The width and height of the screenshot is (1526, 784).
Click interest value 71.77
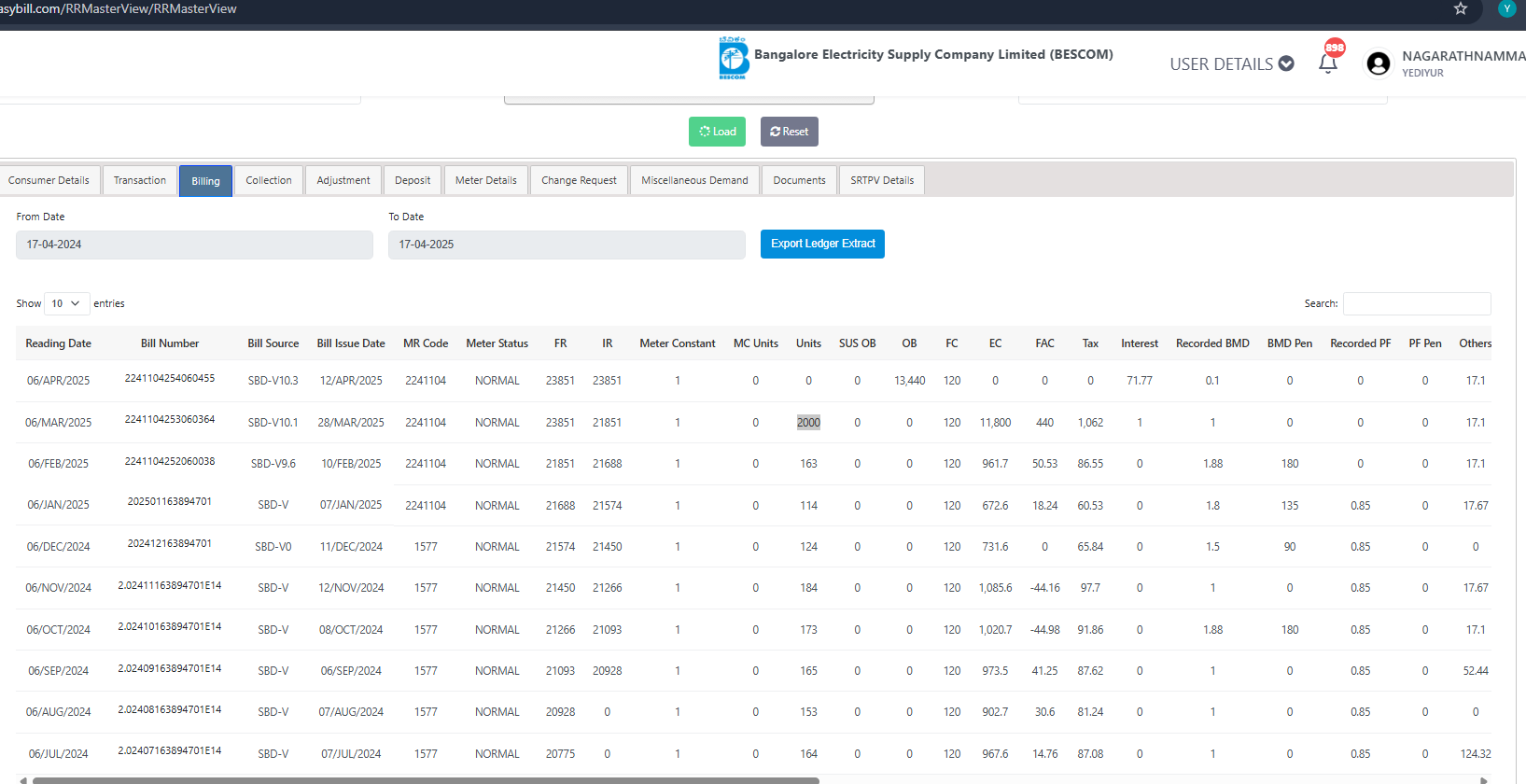click(x=1140, y=381)
